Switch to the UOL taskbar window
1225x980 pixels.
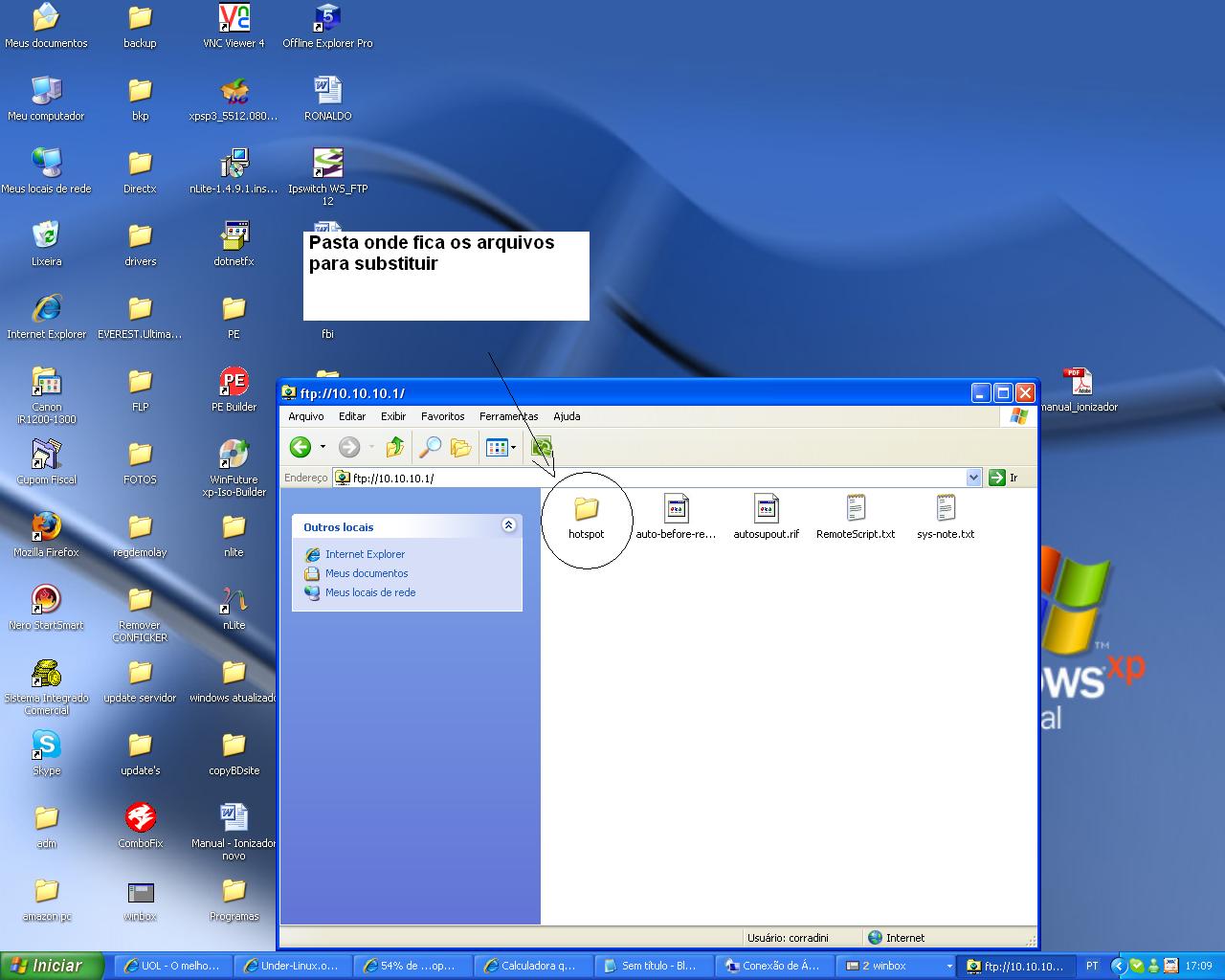pyautogui.click(x=173, y=966)
